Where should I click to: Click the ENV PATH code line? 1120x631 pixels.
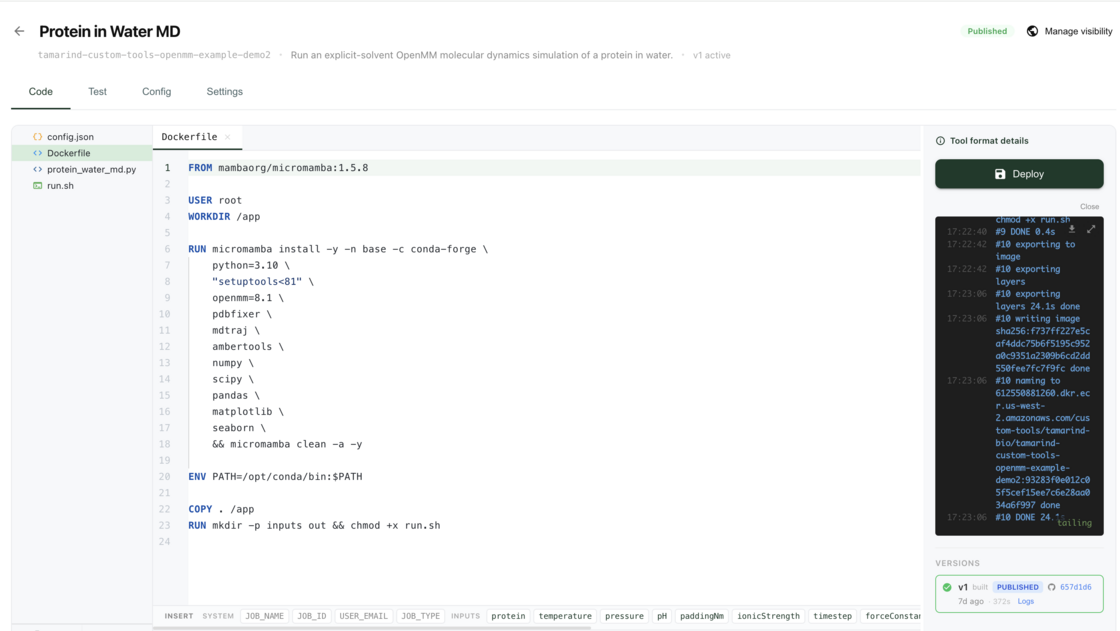275,477
